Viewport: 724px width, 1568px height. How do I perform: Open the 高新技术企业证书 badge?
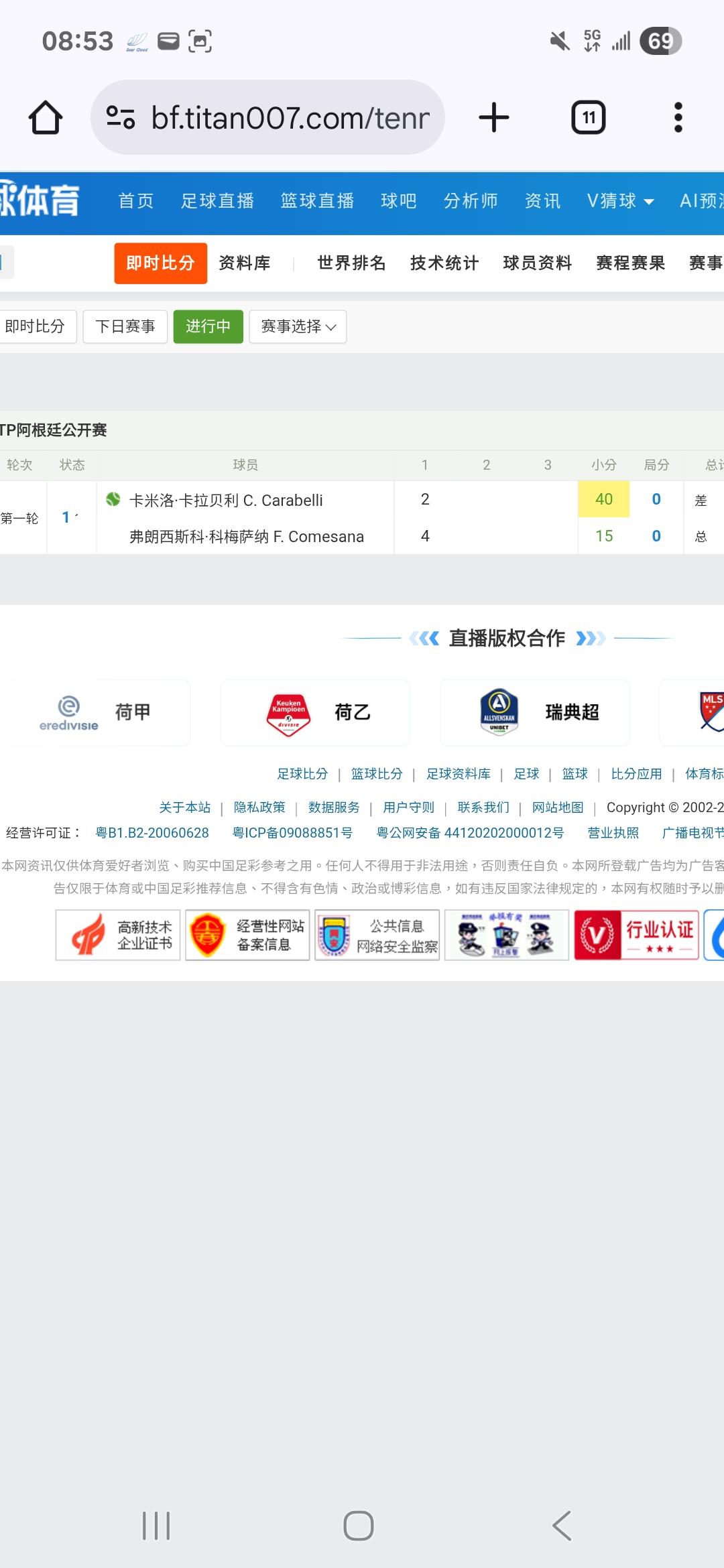click(x=118, y=935)
